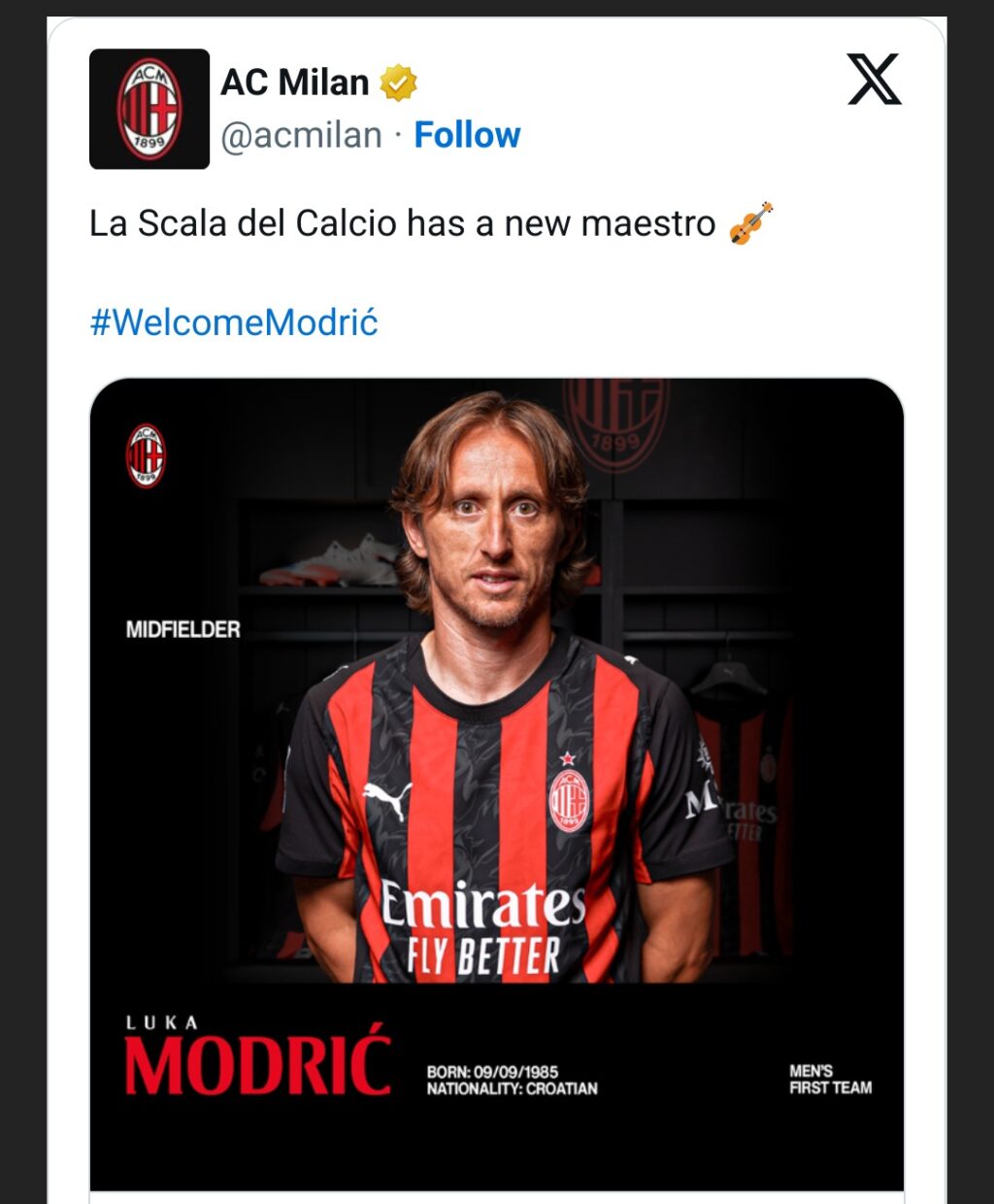The width and height of the screenshot is (994, 1204).
Task: Click the AC Milan display name
Action: click(x=295, y=83)
